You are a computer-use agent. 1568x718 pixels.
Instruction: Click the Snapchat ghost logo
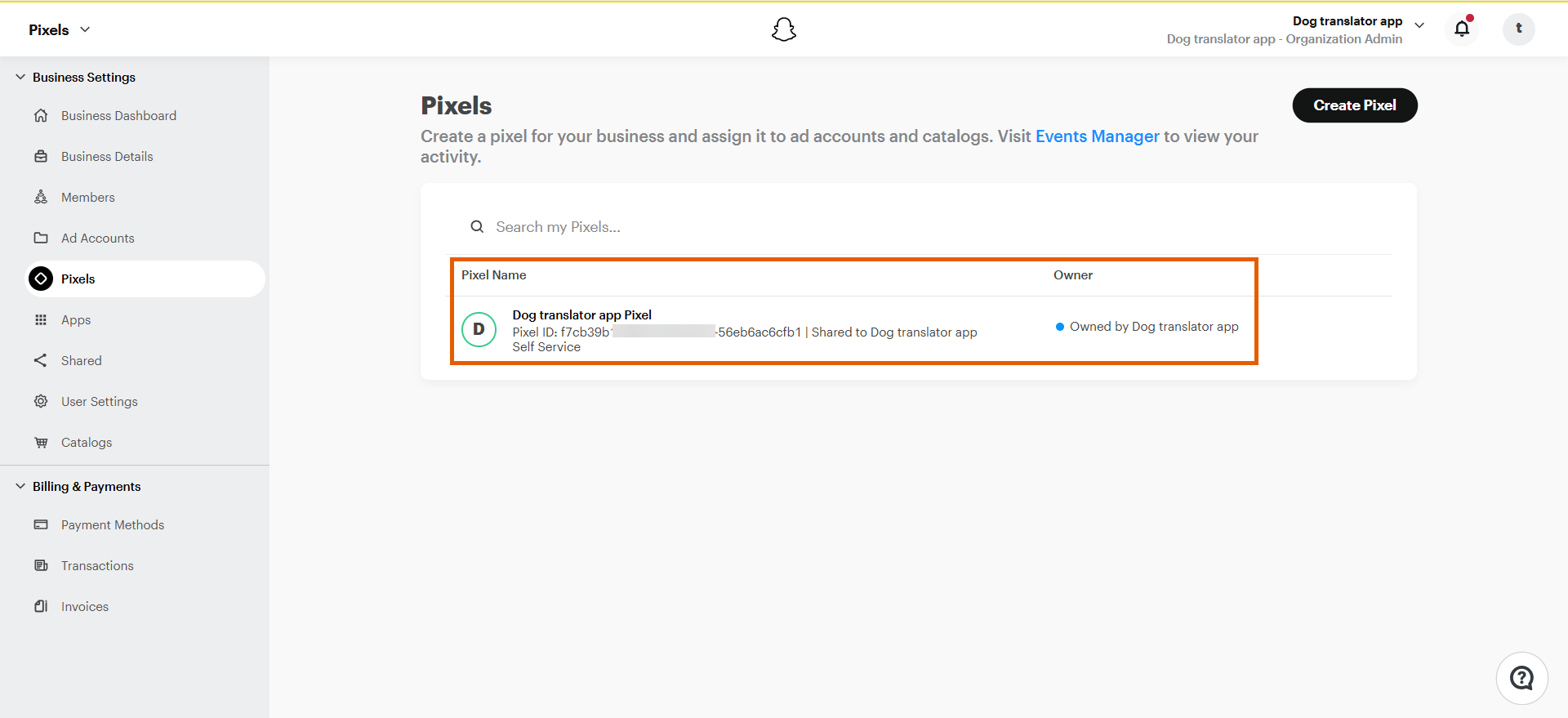click(784, 29)
